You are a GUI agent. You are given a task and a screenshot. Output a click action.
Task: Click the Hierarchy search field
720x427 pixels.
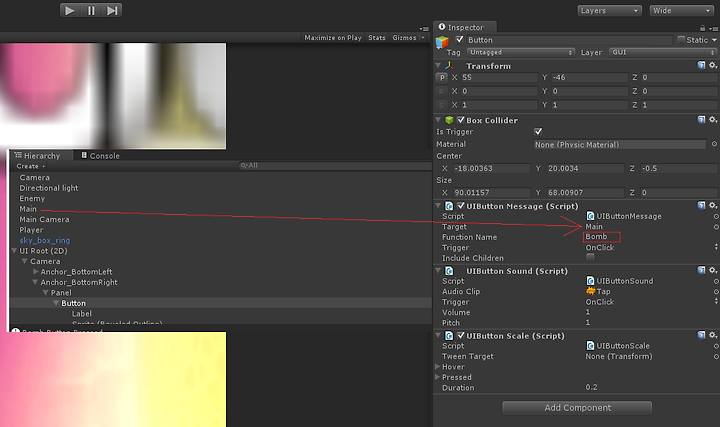click(335, 165)
